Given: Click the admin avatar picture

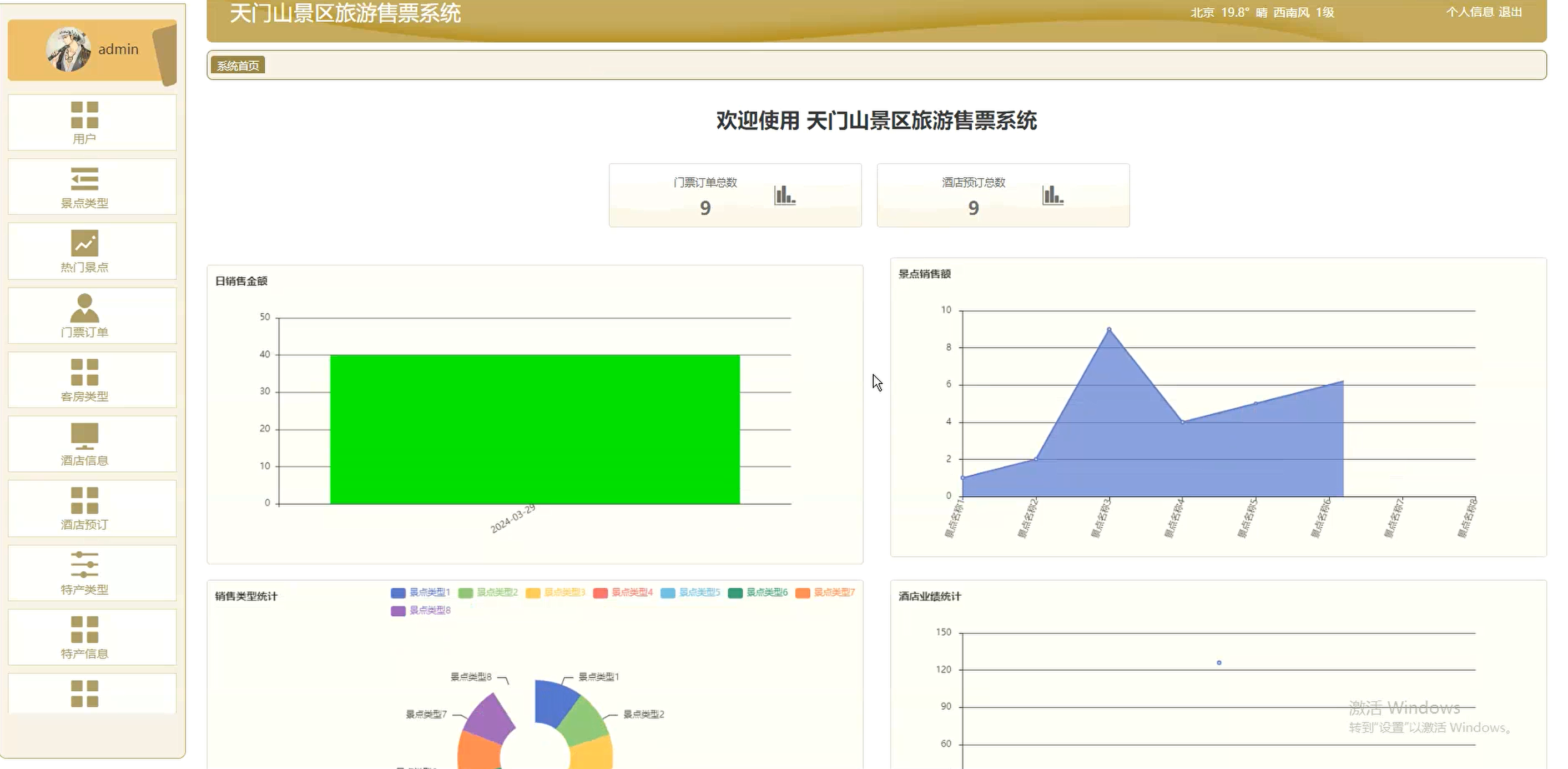Looking at the screenshot, I should click(x=68, y=49).
